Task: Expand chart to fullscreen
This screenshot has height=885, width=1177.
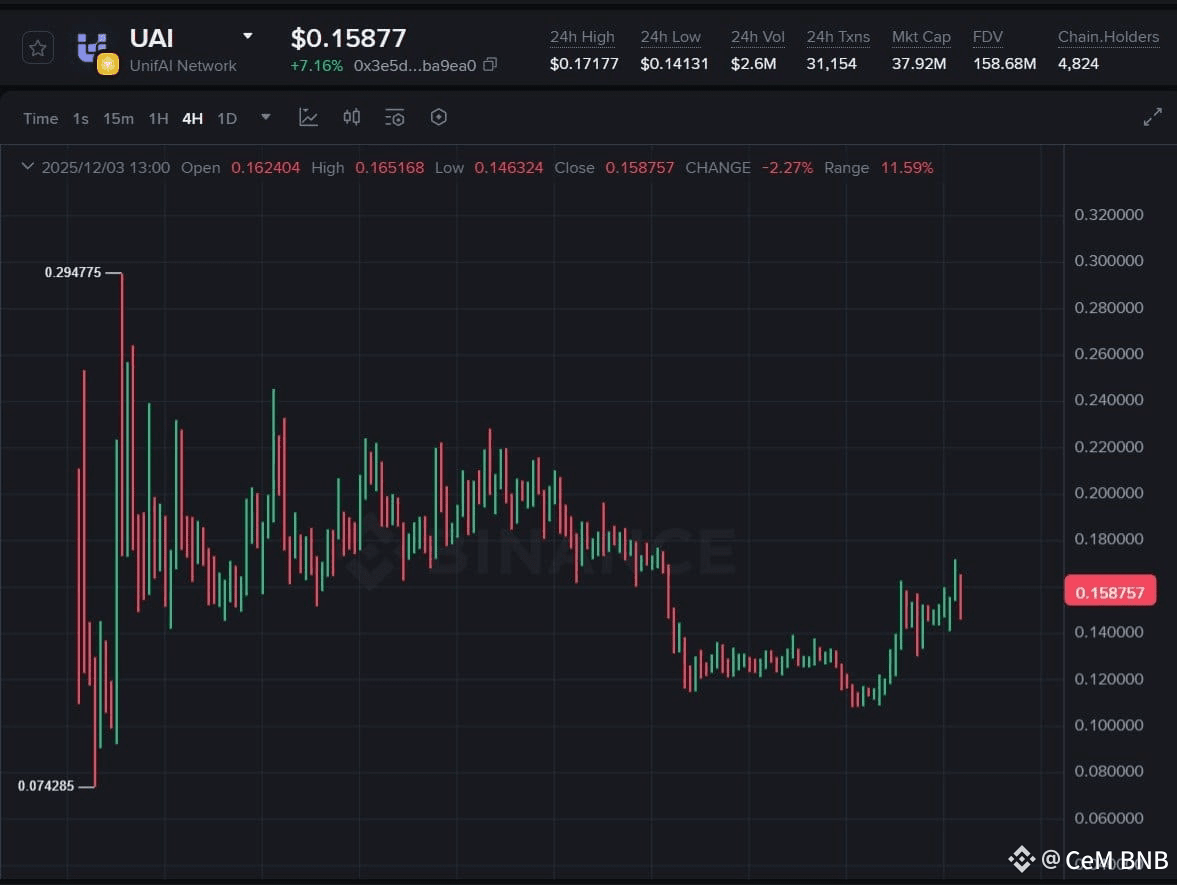Action: pyautogui.click(x=1152, y=117)
